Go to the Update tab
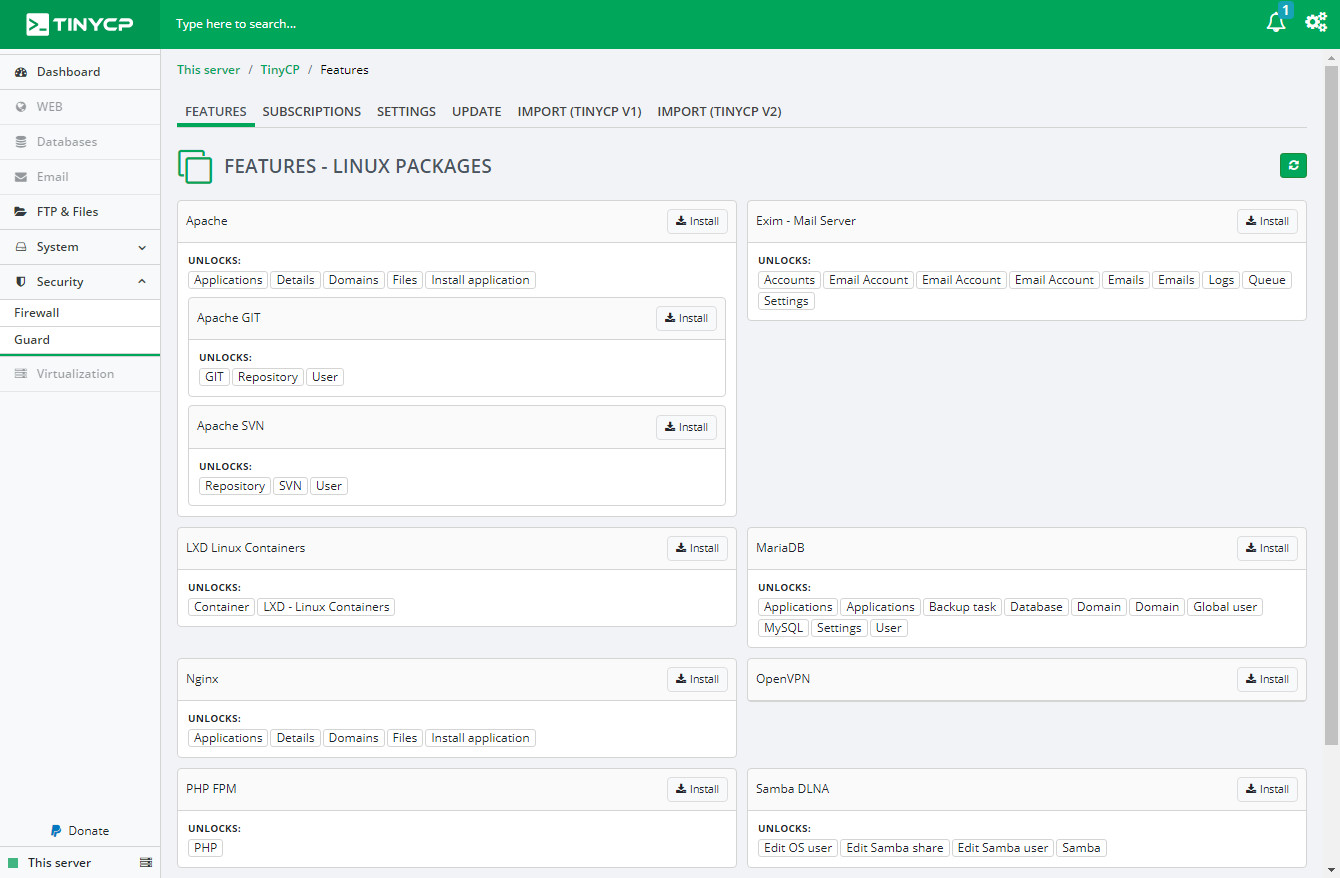This screenshot has width=1340, height=878. (477, 112)
